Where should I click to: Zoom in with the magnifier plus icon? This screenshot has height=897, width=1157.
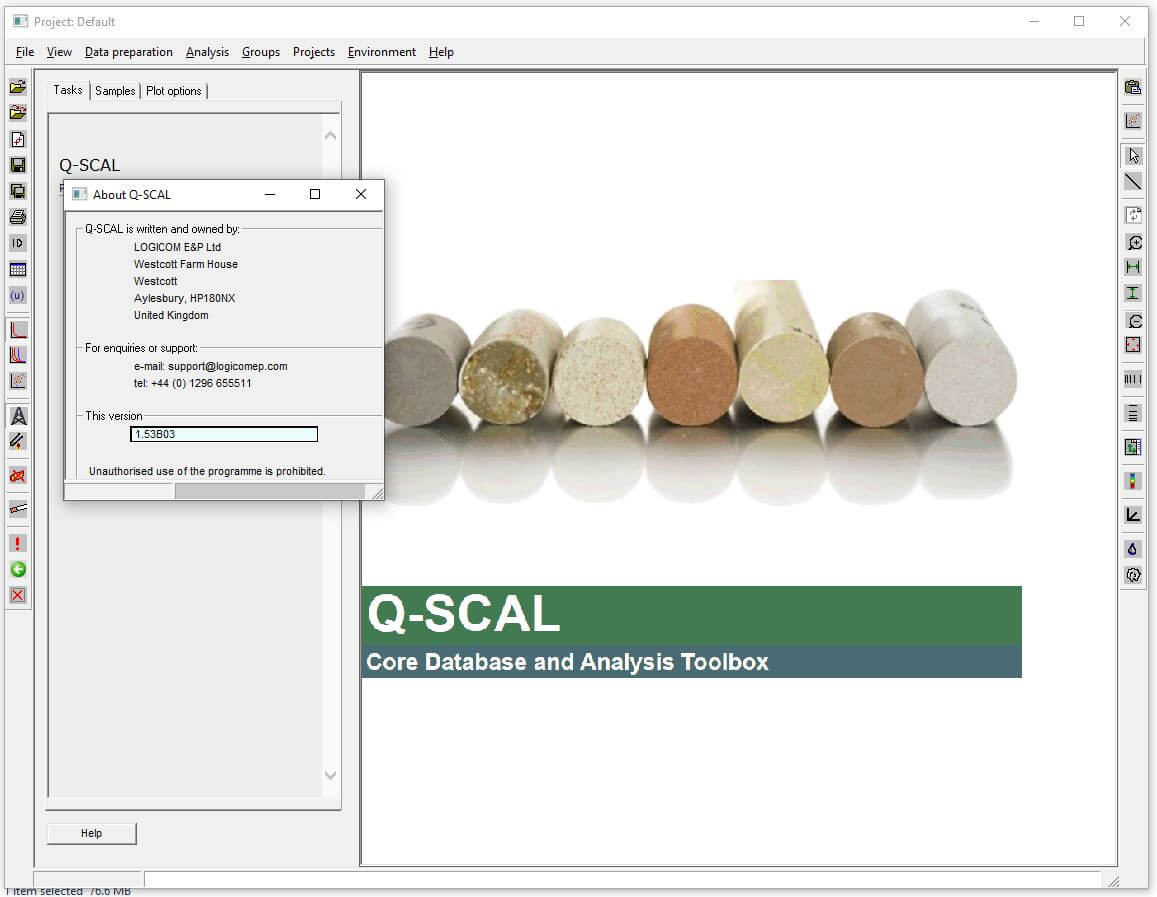1133,242
